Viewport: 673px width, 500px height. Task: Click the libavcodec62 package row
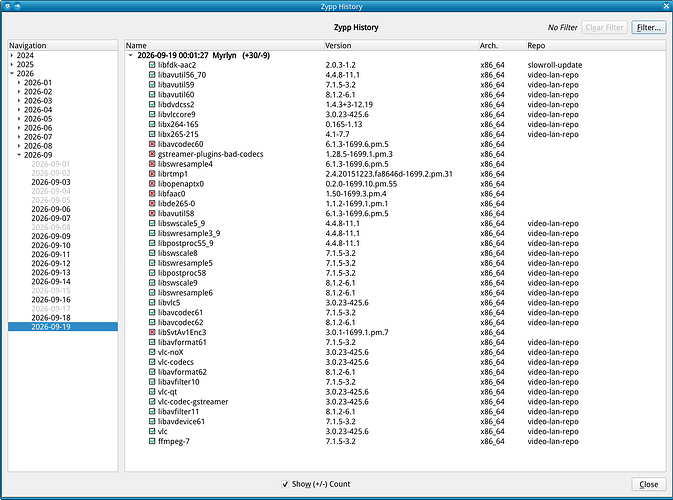click(395, 322)
